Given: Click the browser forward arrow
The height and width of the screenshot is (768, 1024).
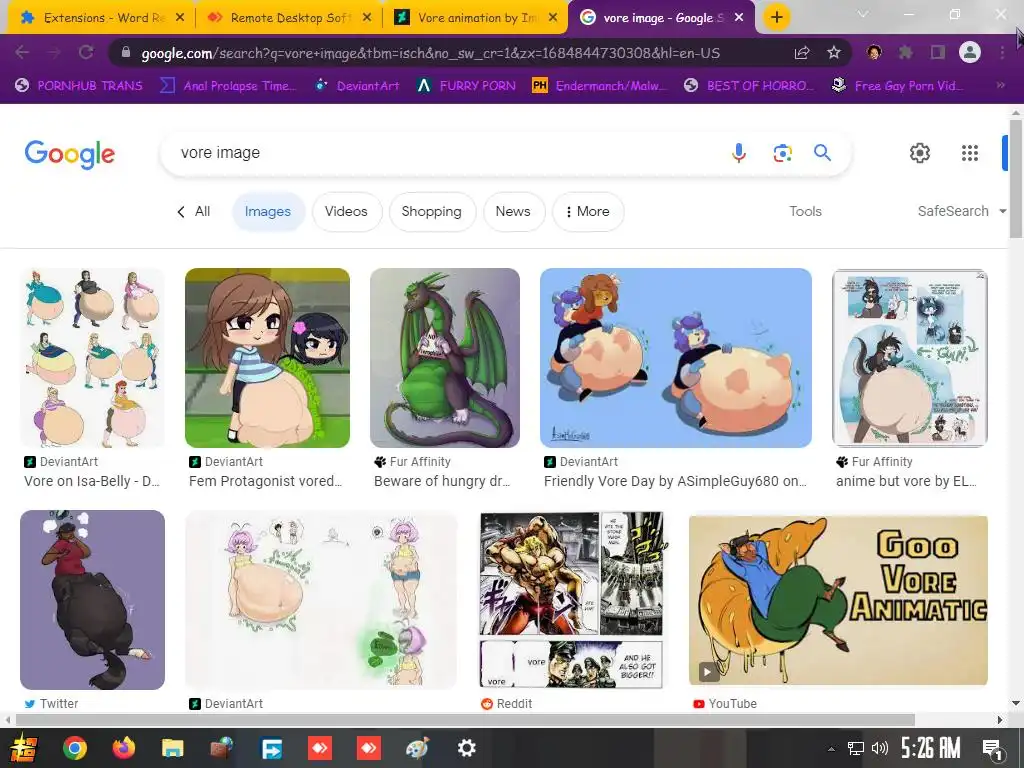Looking at the screenshot, I should pos(54,52).
